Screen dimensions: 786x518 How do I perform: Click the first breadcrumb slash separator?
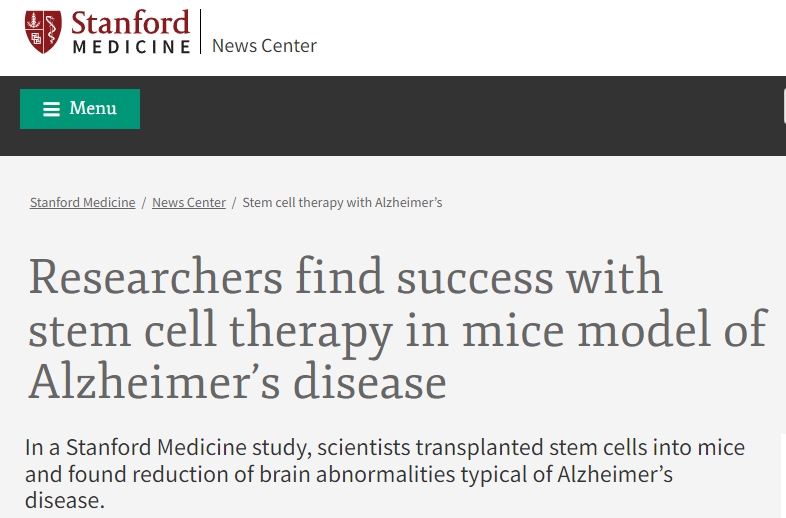click(x=144, y=202)
